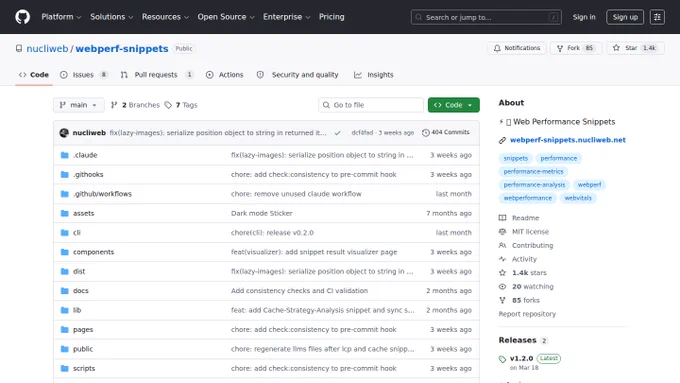Click 'chore: remove unused claude workflow' message
This screenshot has height=383, width=680.
click(296, 194)
